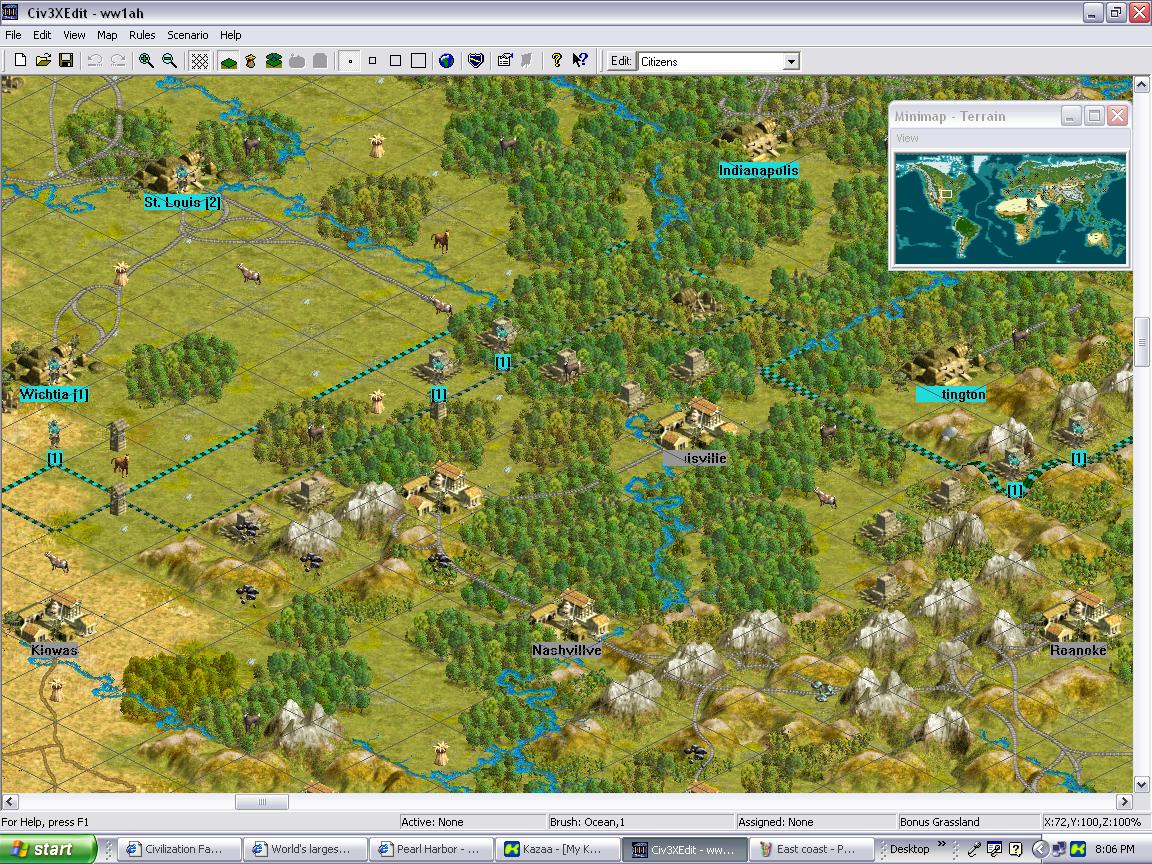Choose the largest brush size
The height and width of the screenshot is (864, 1152).
point(418,61)
